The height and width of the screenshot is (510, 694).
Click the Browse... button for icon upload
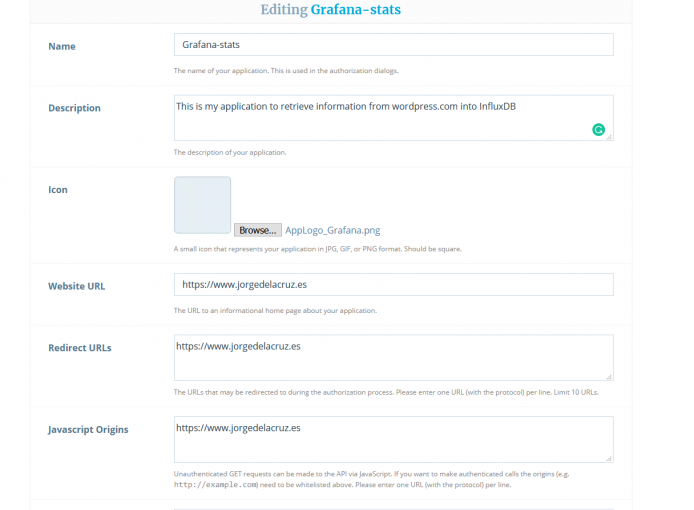click(258, 230)
